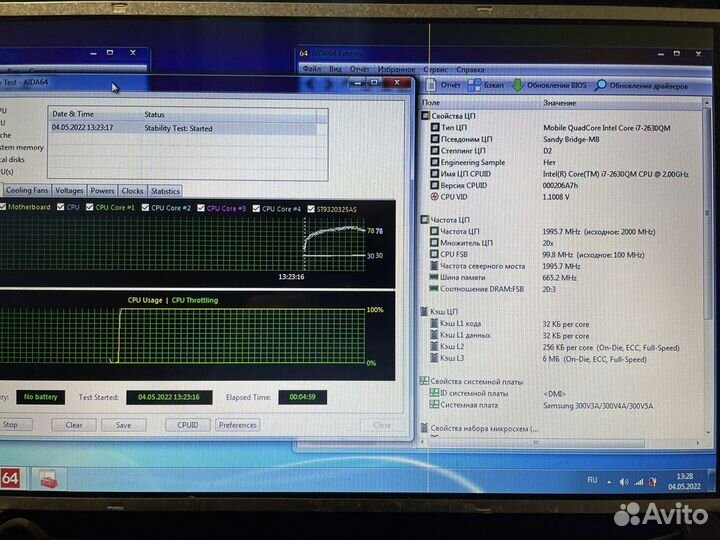The height and width of the screenshot is (540, 720).
Task: Open the Preferences button
Action: pos(238,425)
